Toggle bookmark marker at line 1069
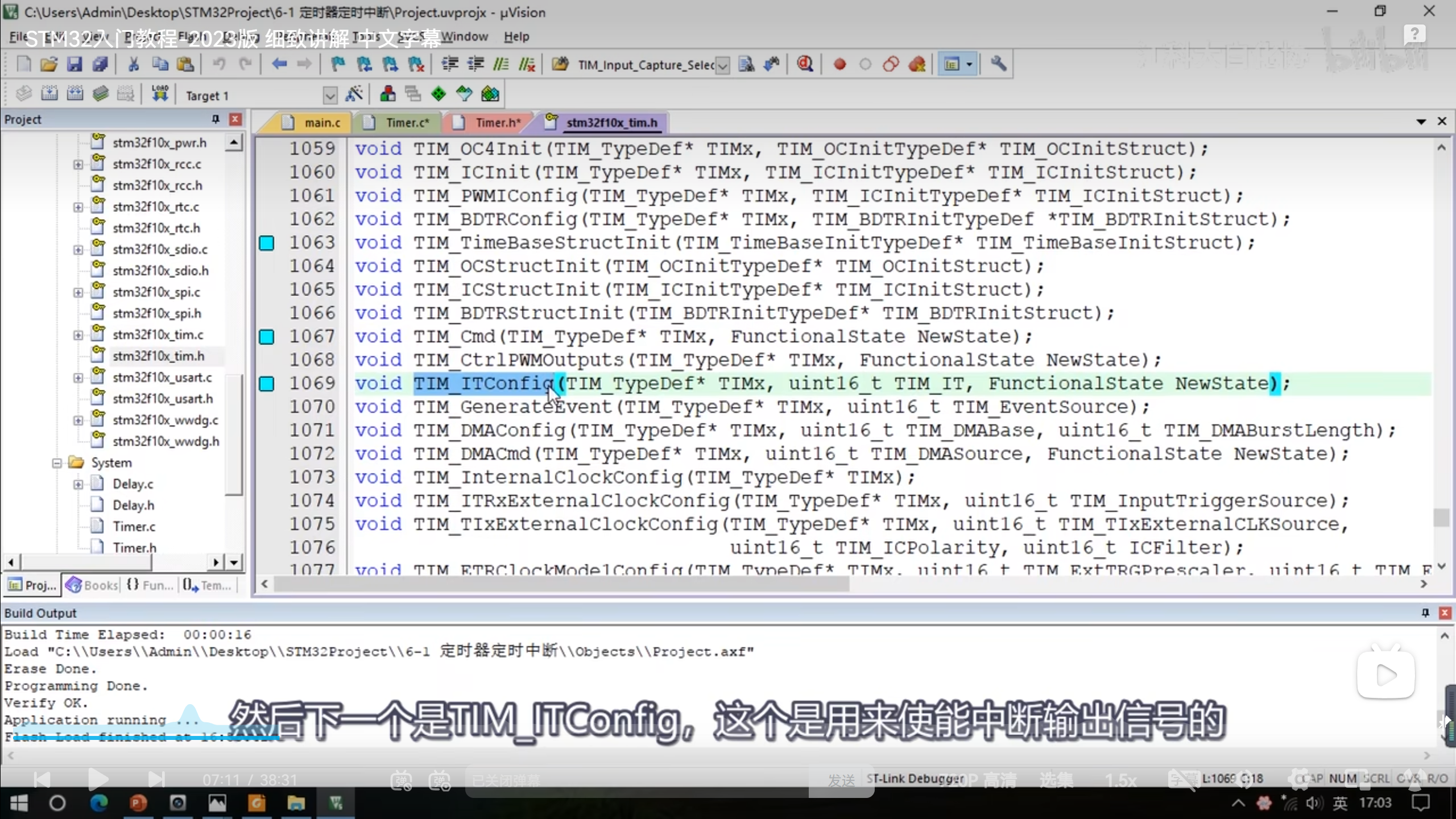This screenshot has width=1456, height=819. 266,384
